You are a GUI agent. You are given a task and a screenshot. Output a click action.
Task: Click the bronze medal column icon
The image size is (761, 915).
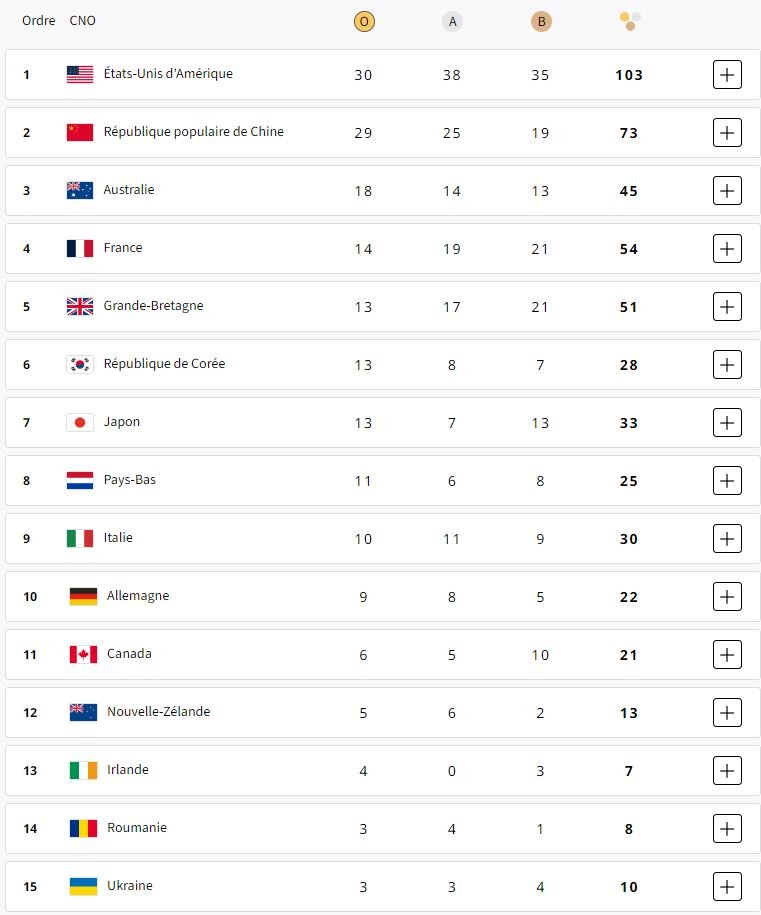[x=540, y=21]
